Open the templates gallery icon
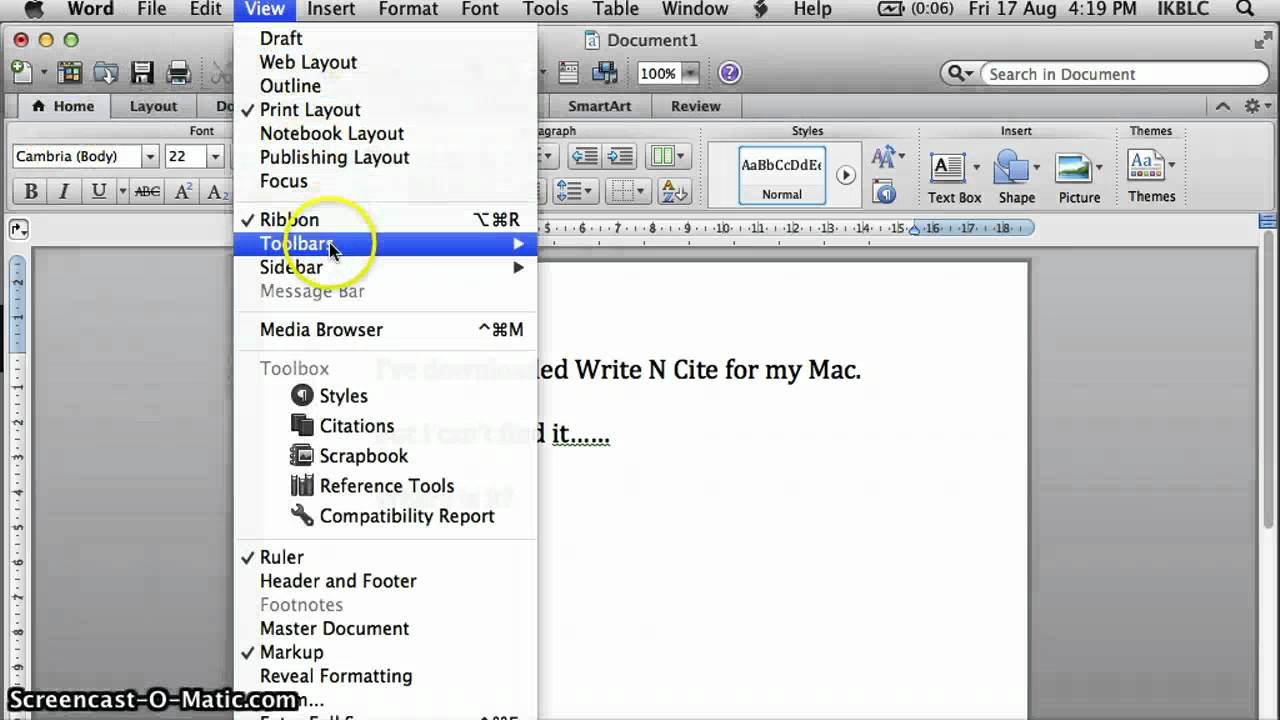 [x=69, y=72]
